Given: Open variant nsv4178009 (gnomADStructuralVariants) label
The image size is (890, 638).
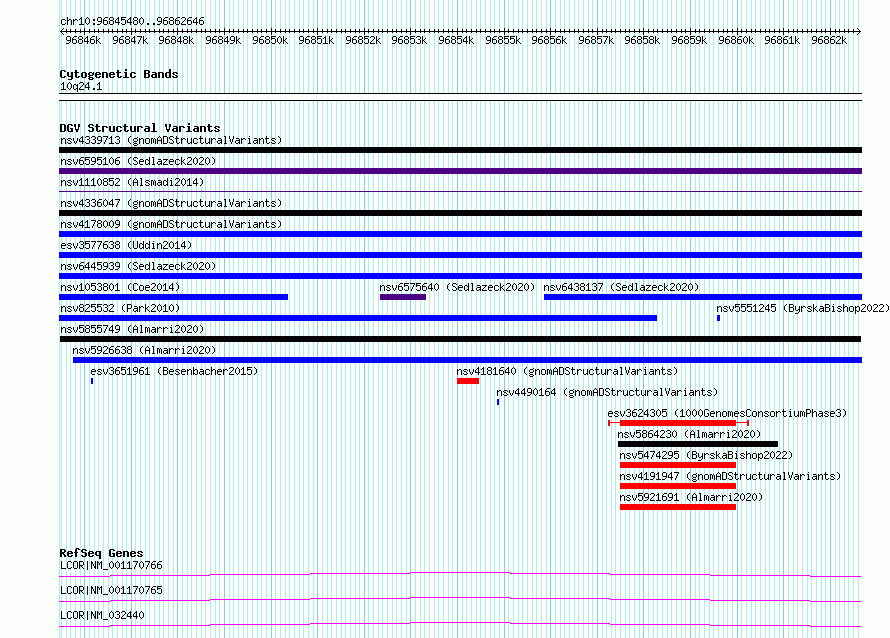Looking at the screenshot, I should pyautogui.click(x=171, y=224).
